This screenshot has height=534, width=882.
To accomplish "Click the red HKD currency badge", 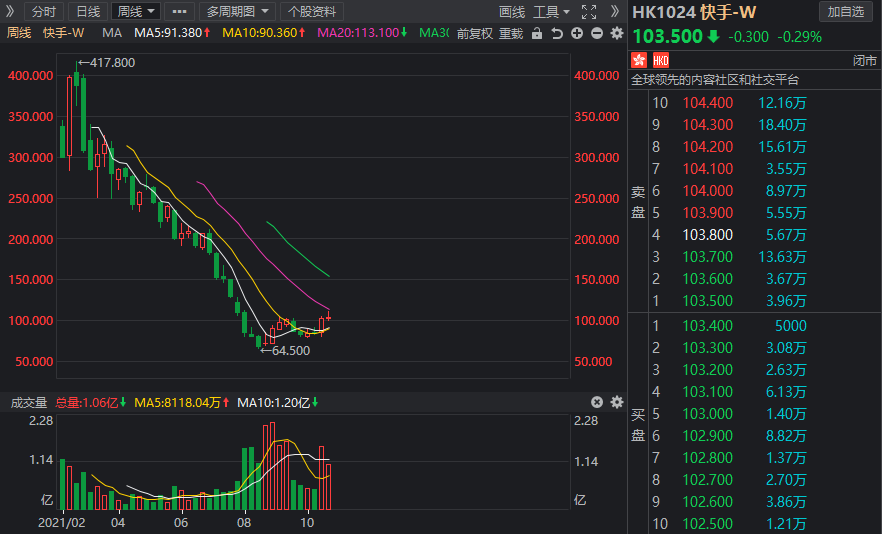I will (x=660, y=60).
